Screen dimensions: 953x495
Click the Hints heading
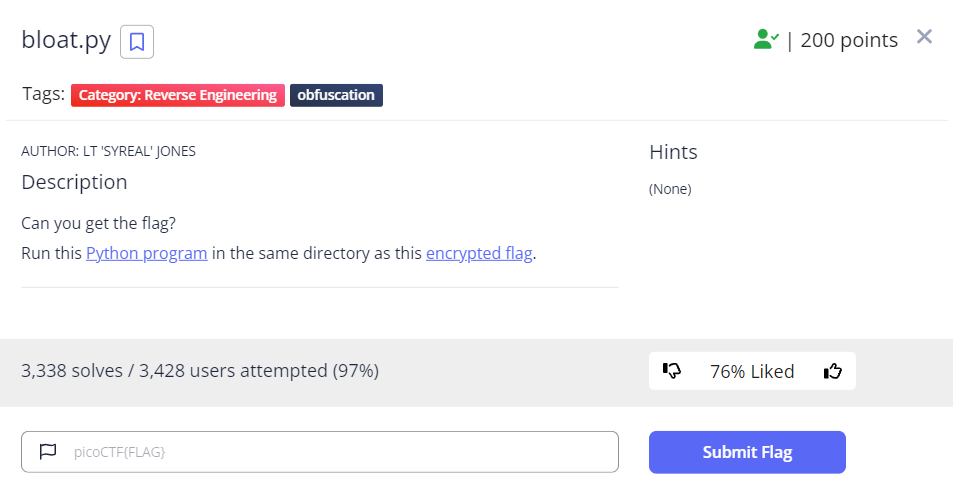pyautogui.click(x=673, y=151)
